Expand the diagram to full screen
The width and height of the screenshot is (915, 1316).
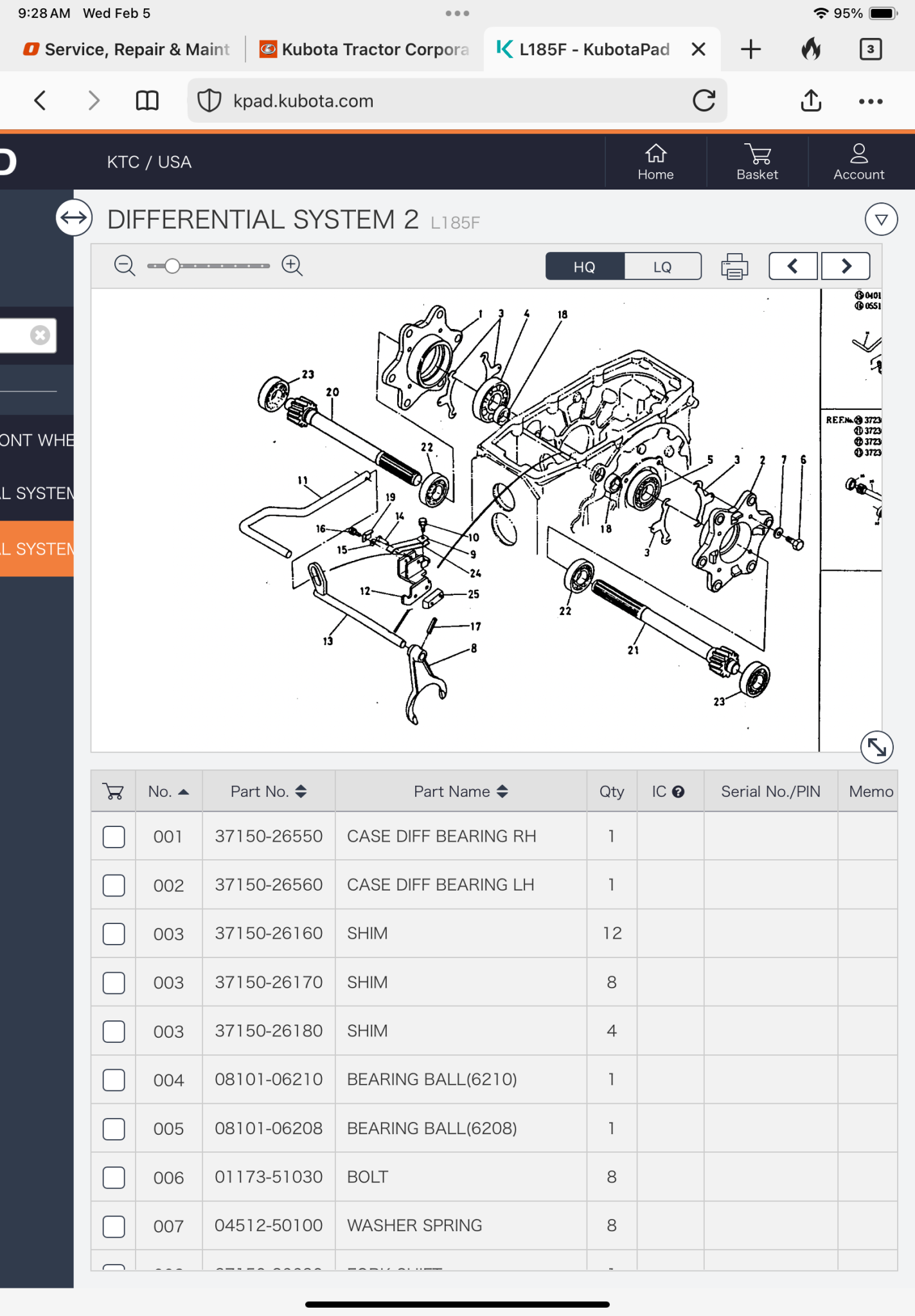tap(876, 747)
